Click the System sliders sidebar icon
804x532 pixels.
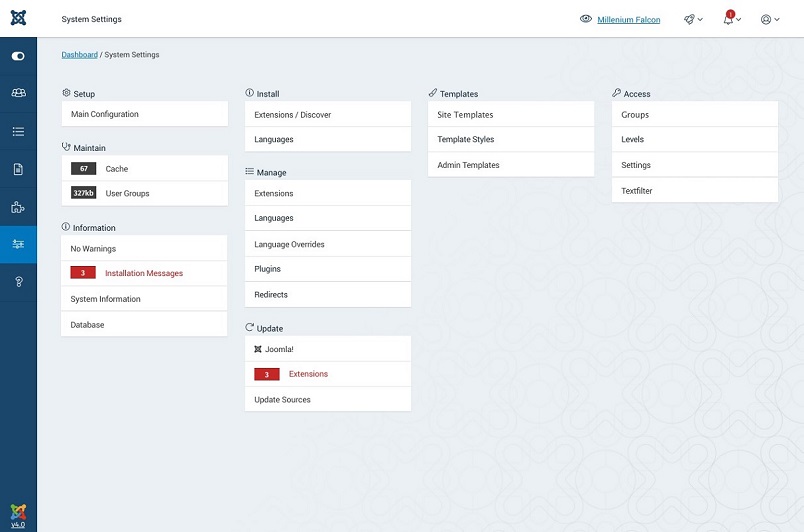18,245
